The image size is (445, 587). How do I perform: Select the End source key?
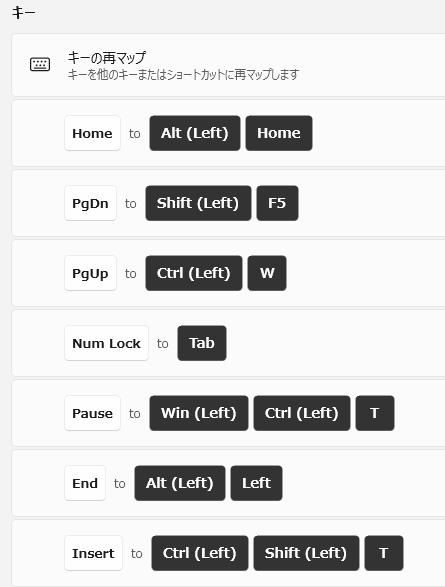coord(85,483)
